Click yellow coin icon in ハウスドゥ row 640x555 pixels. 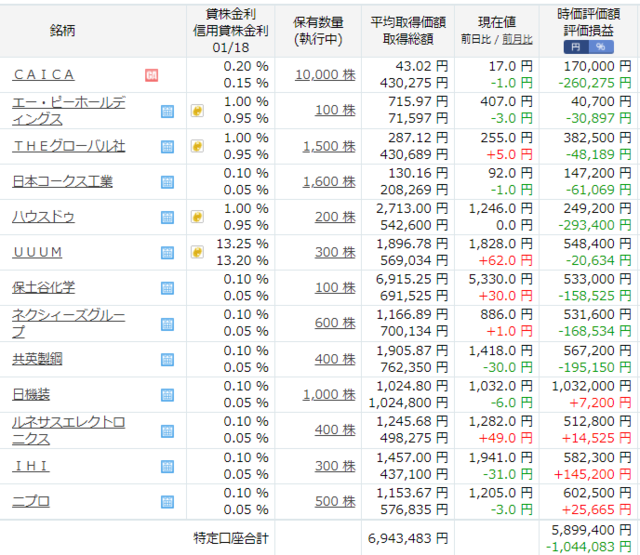coord(197,217)
